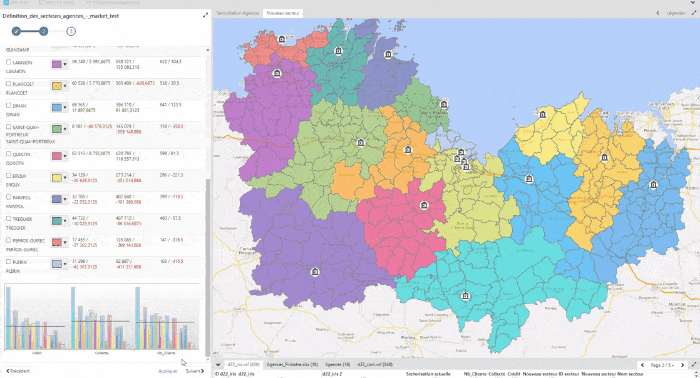Click agency marker in orange sector surrounded by blue
Screen dimensions: 700x378
[x=604, y=157]
